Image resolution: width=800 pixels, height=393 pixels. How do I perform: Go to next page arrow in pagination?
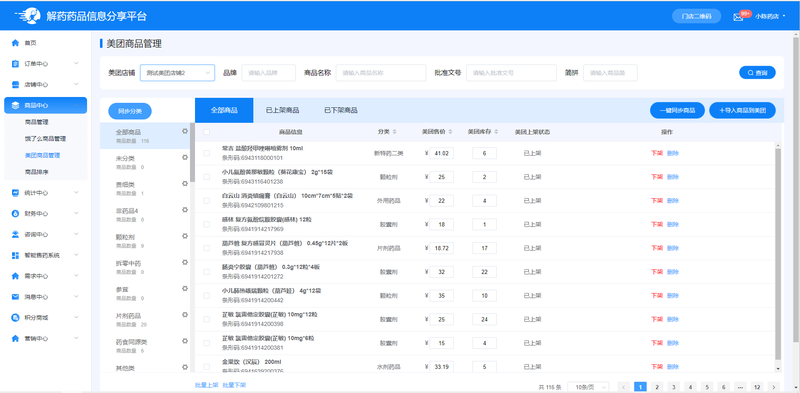point(774,387)
